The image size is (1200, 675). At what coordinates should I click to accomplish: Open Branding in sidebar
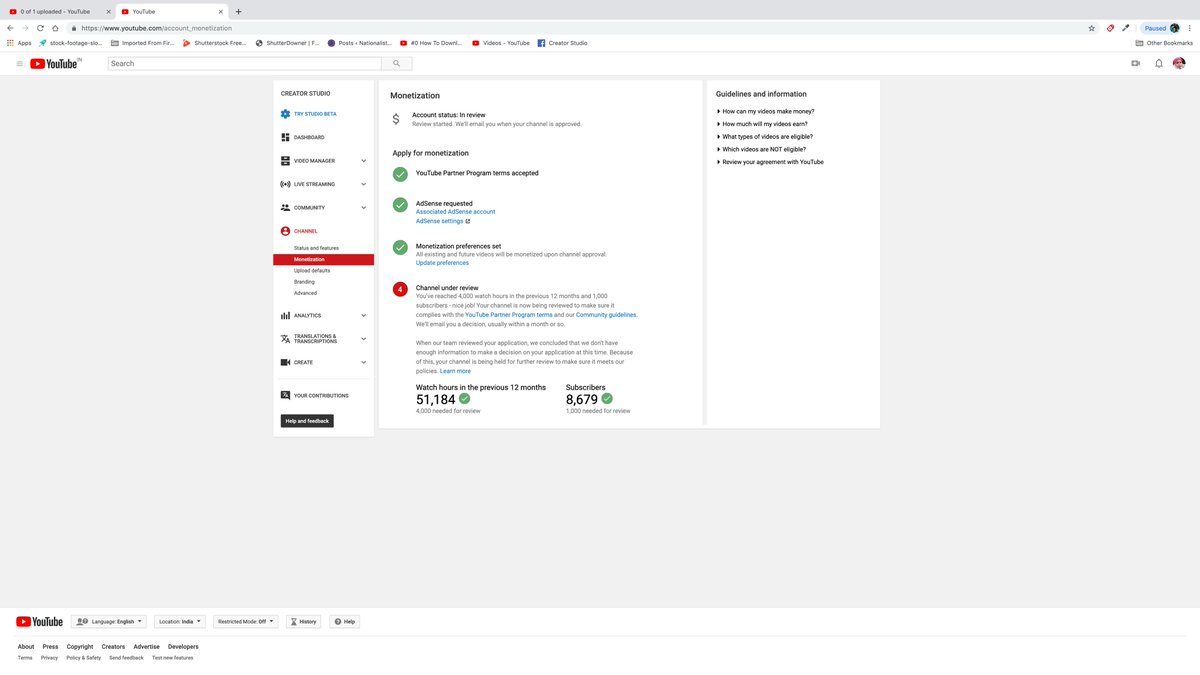tap(304, 282)
